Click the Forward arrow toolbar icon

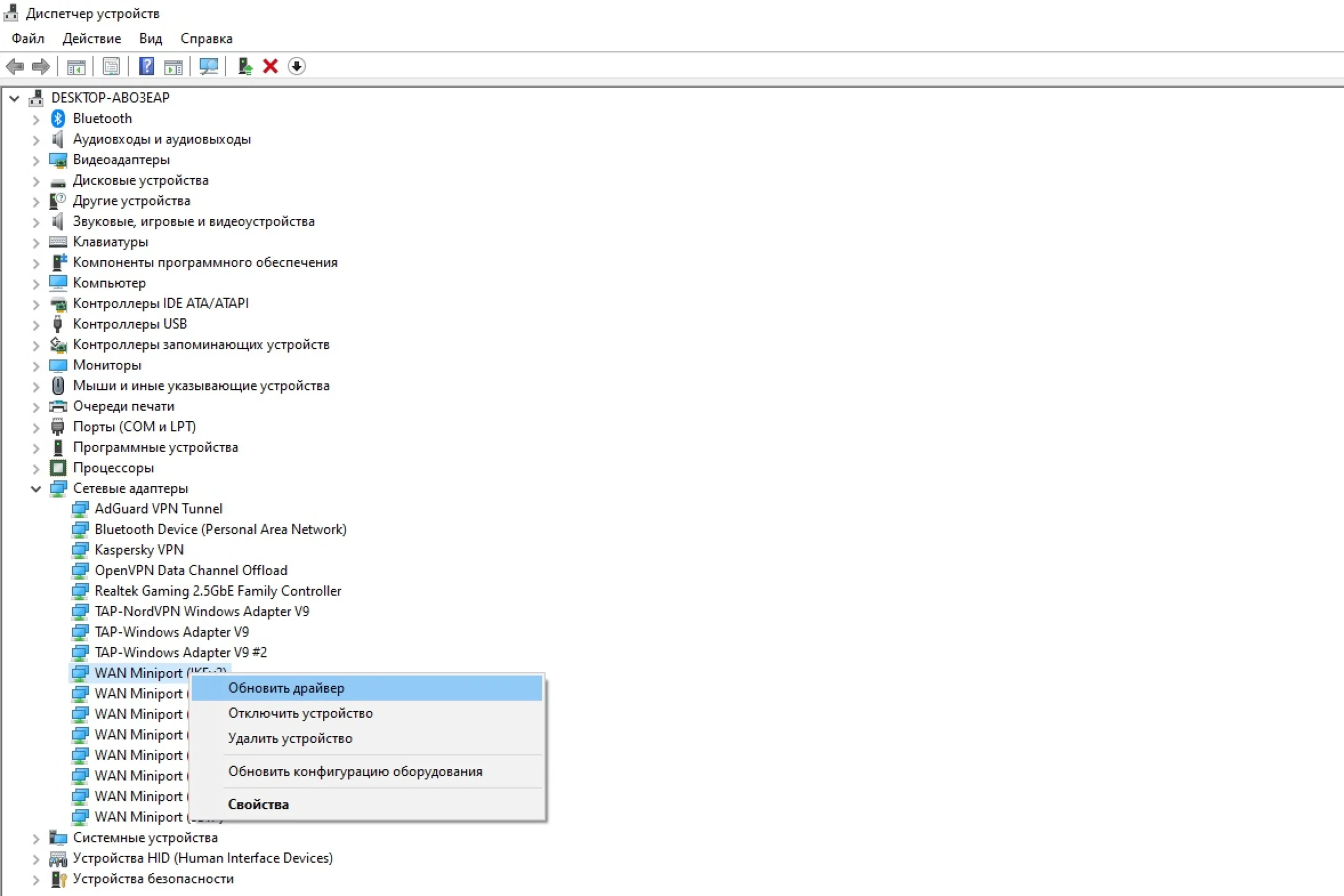tap(40, 67)
